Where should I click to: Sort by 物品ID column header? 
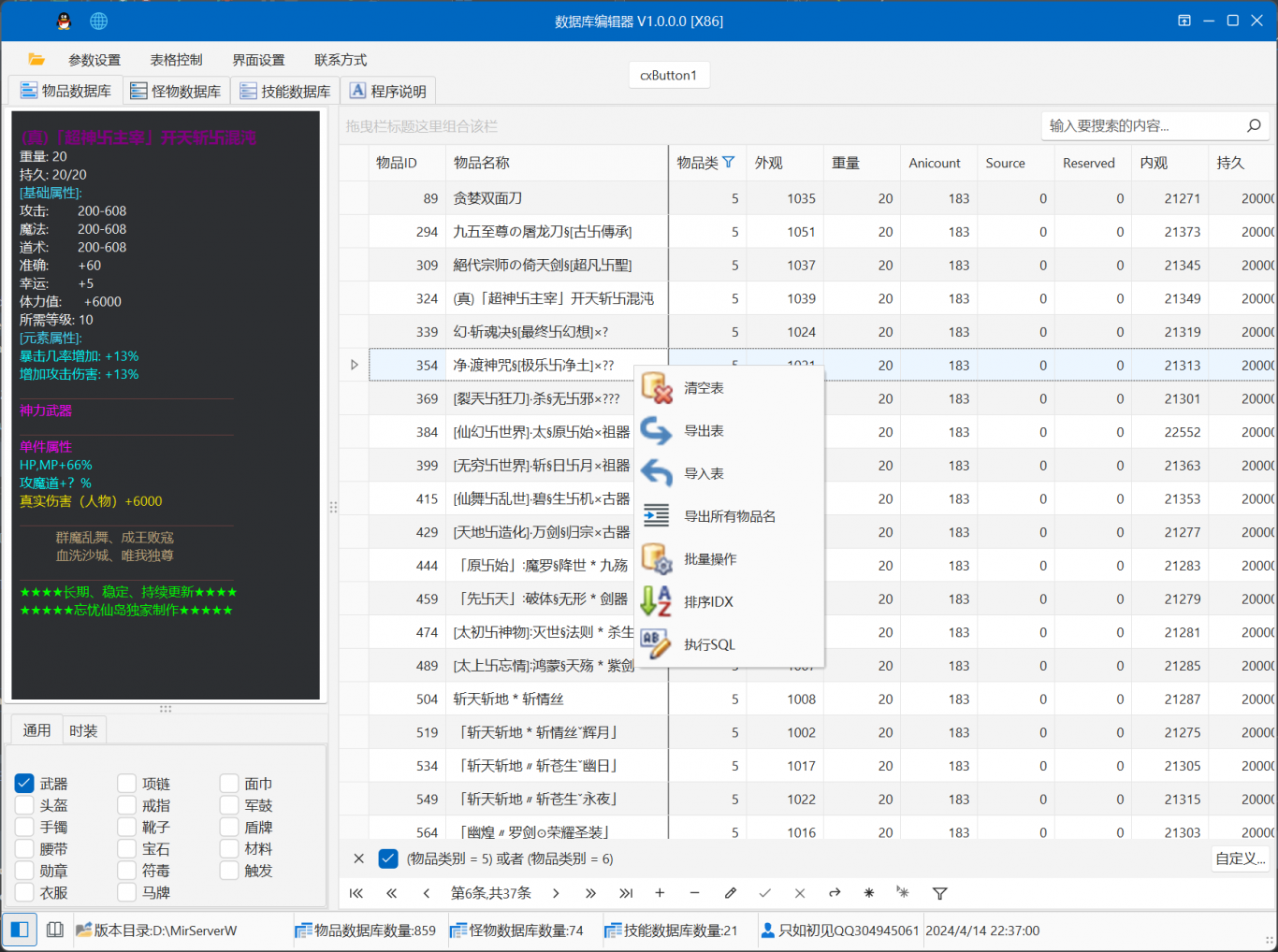click(x=407, y=163)
